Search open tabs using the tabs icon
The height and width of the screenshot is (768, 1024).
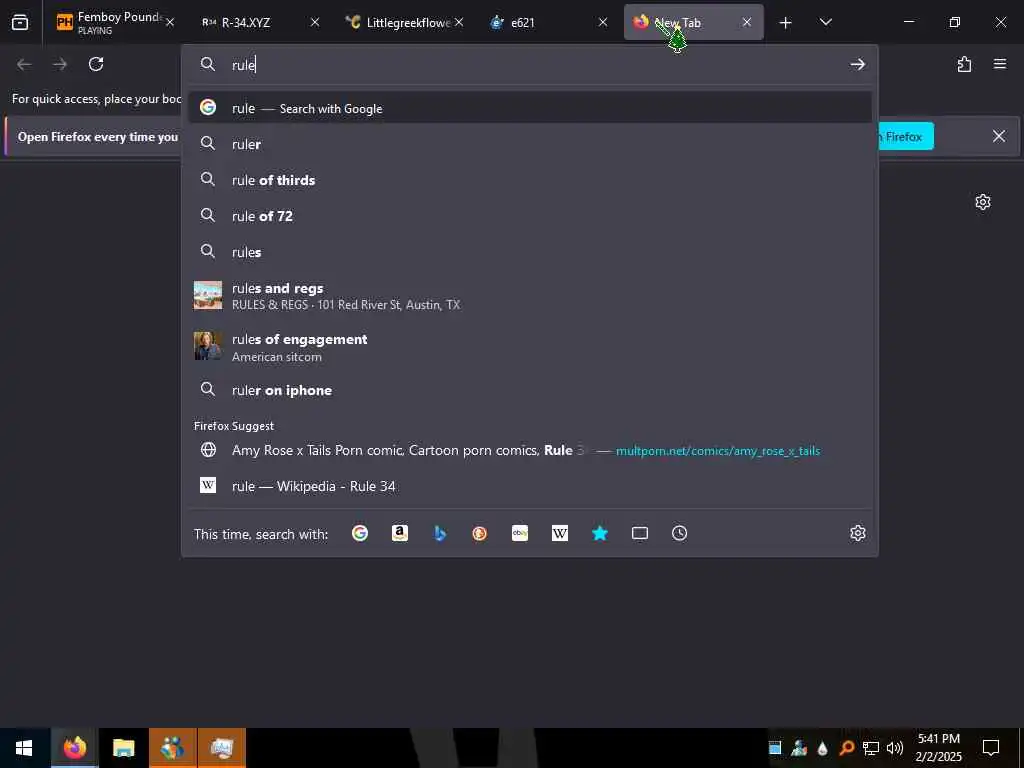tap(640, 533)
